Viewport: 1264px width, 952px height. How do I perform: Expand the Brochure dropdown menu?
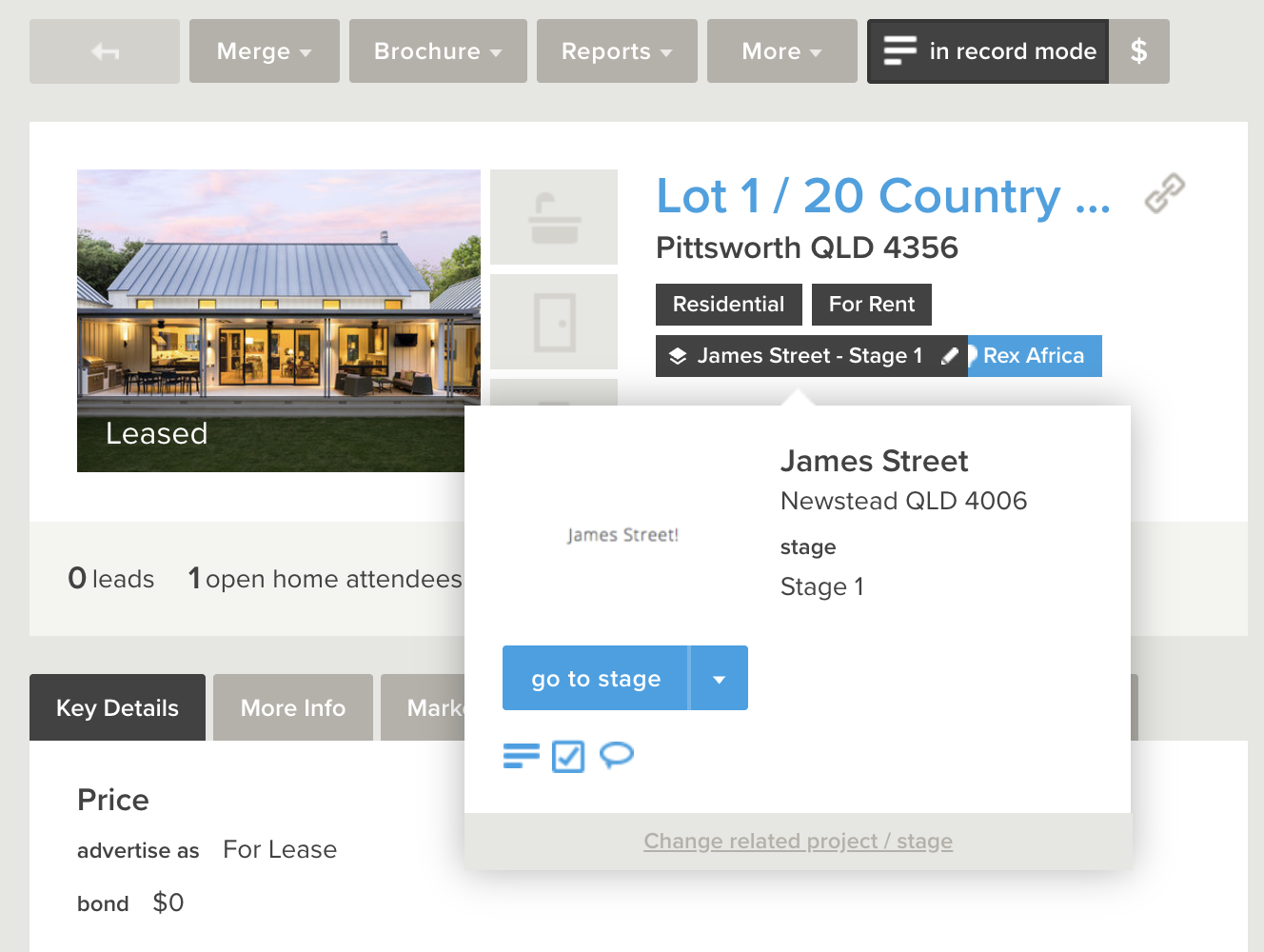point(438,51)
